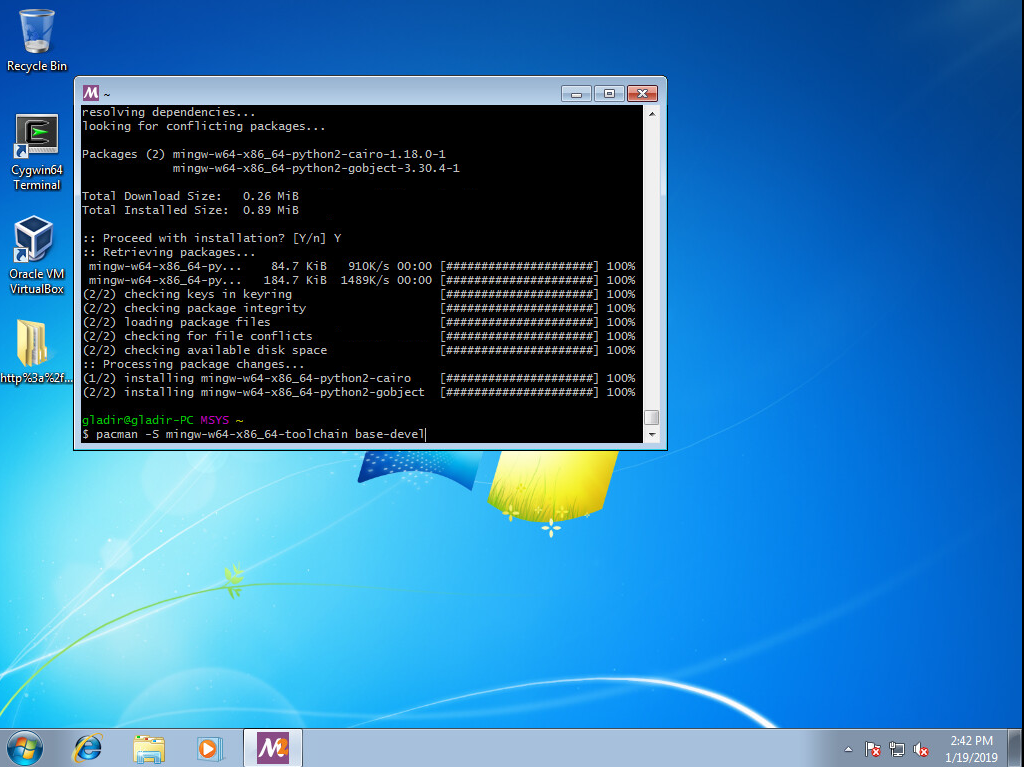Open Windows Media Player from the taskbar
The image size is (1024, 767).
[209, 747]
